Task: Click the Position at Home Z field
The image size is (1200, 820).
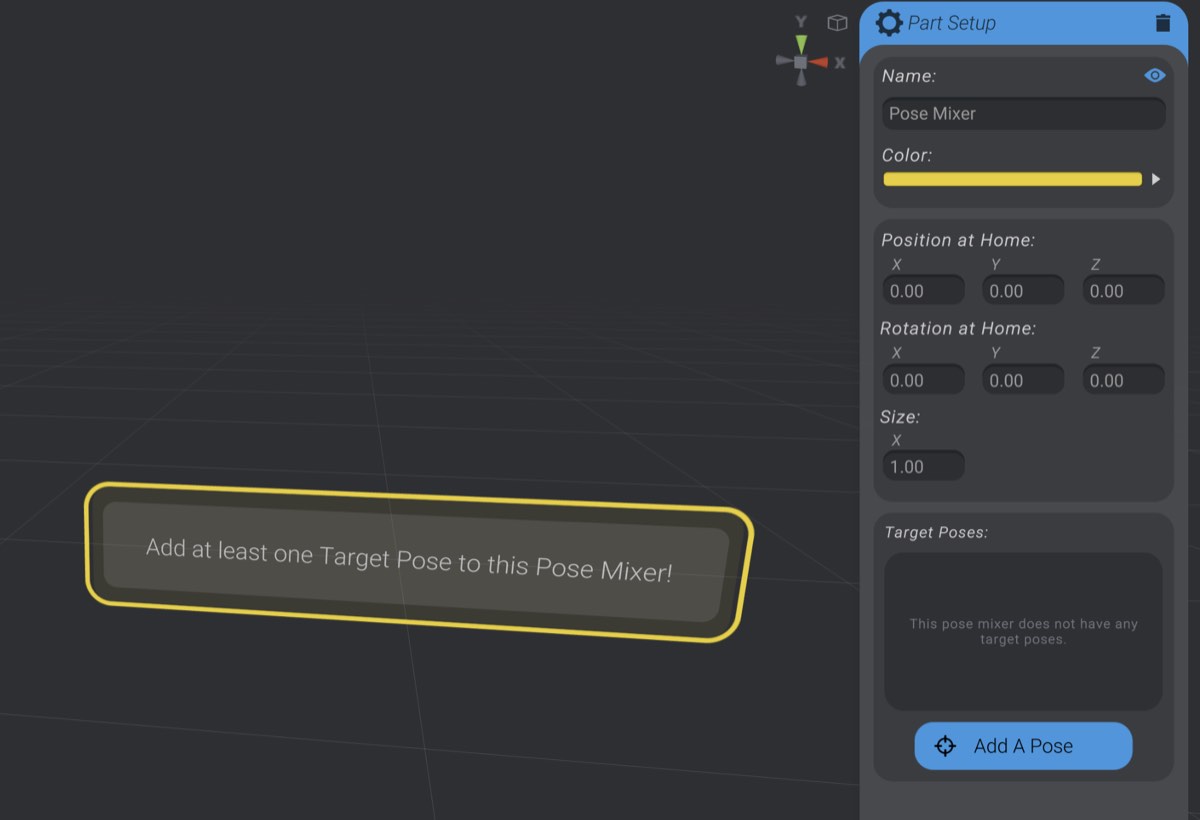Action: click(x=1122, y=290)
